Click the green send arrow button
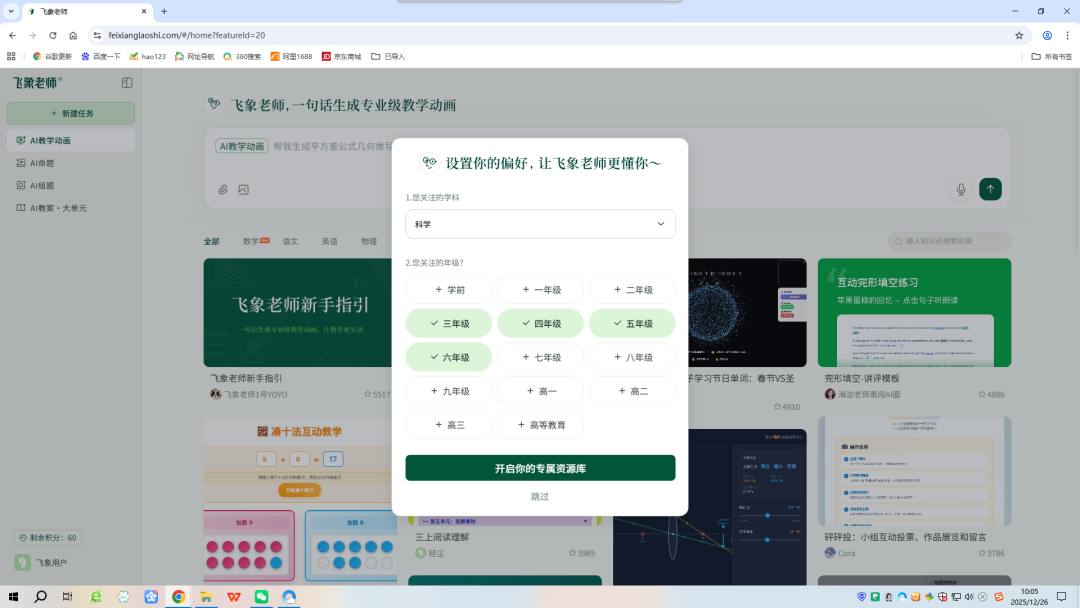 pyautogui.click(x=990, y=189)
